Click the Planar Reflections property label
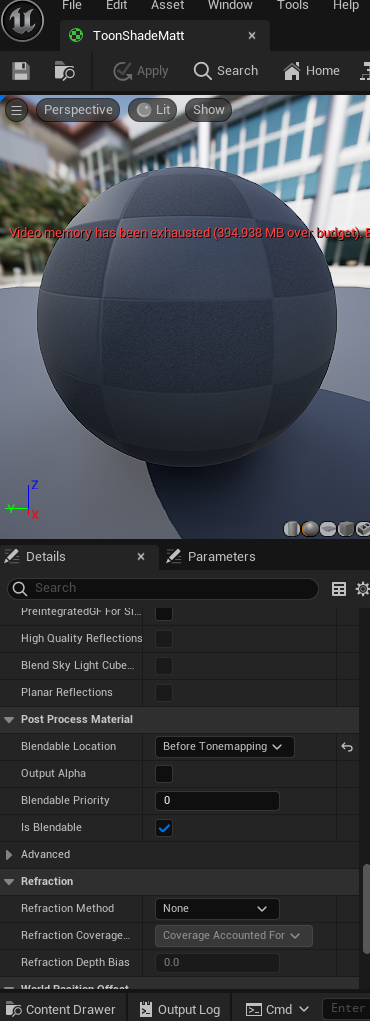Image resolution: width=370 pixels, height=1021 pixels. 66,693
